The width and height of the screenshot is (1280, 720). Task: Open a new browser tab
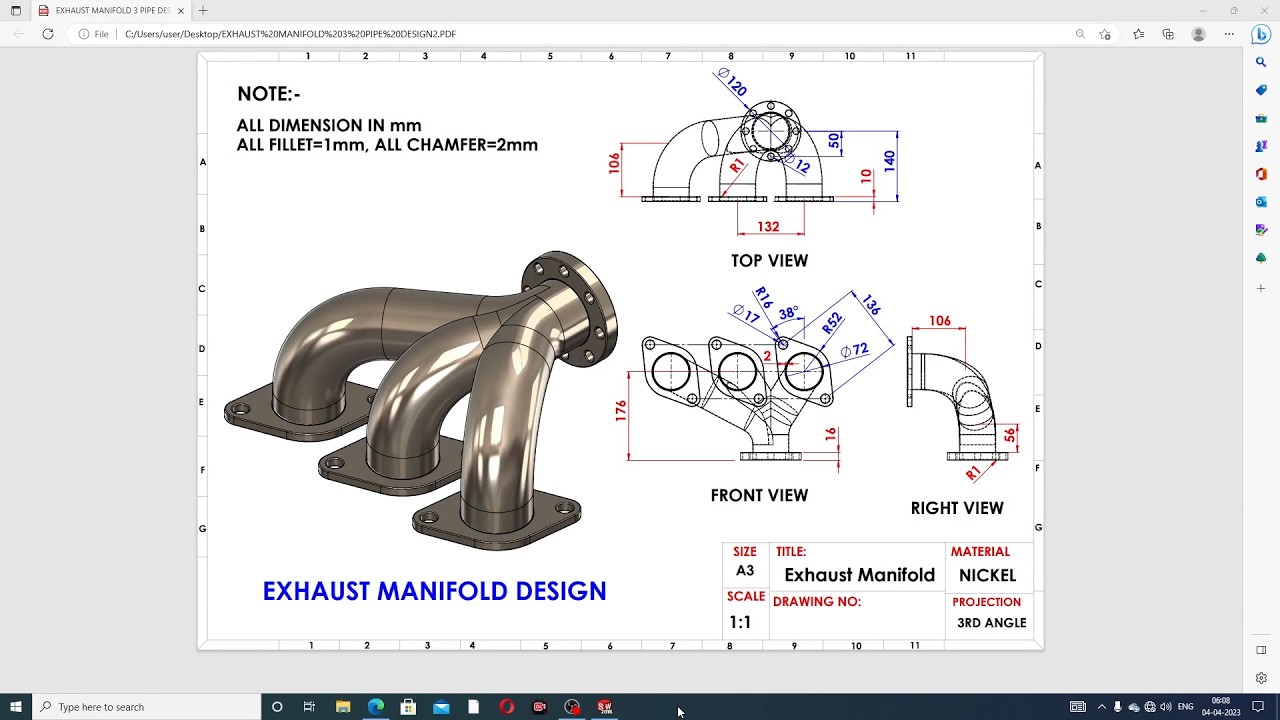point(203,10)
